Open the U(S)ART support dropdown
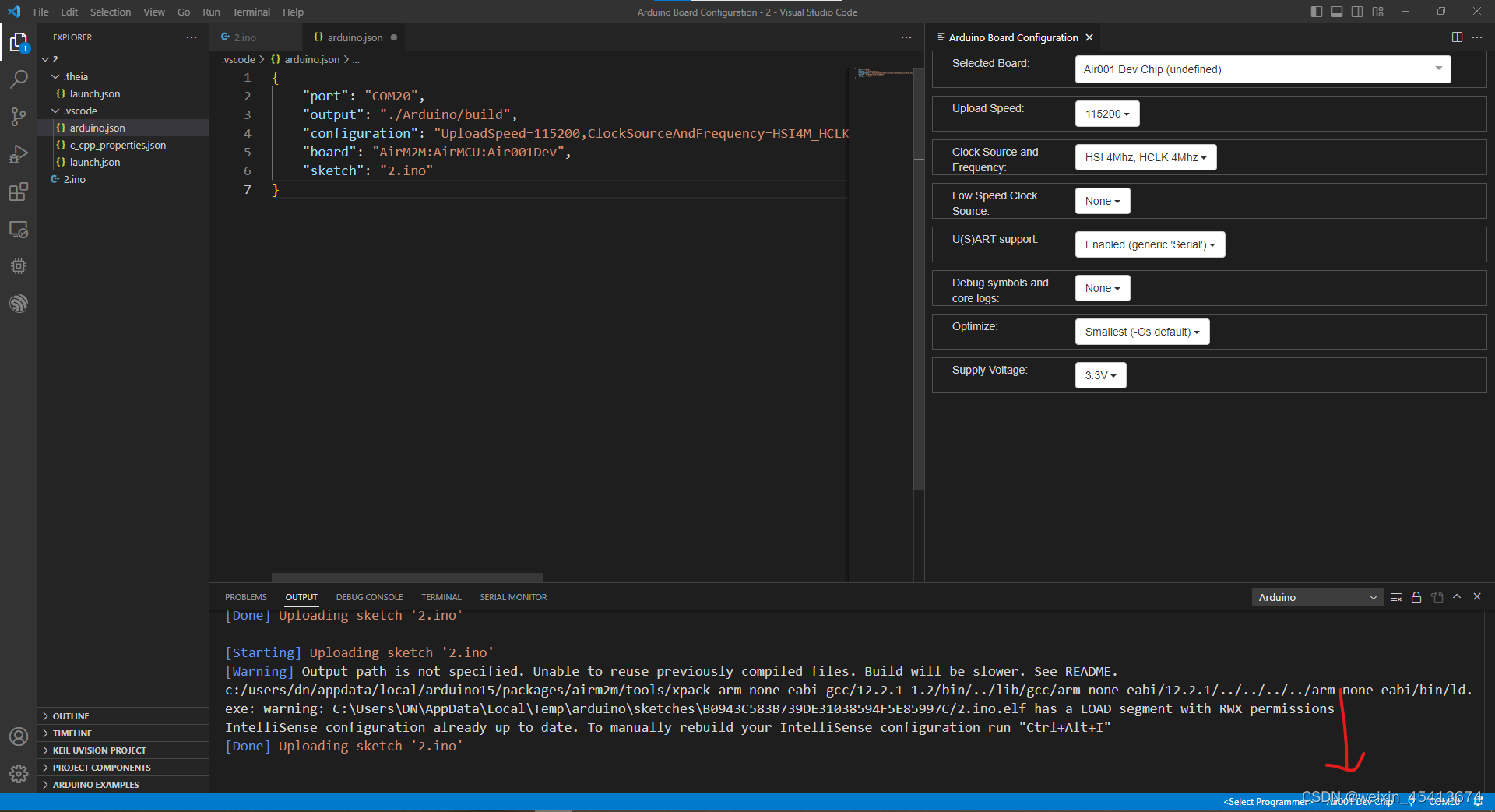 click(1150, 244)
